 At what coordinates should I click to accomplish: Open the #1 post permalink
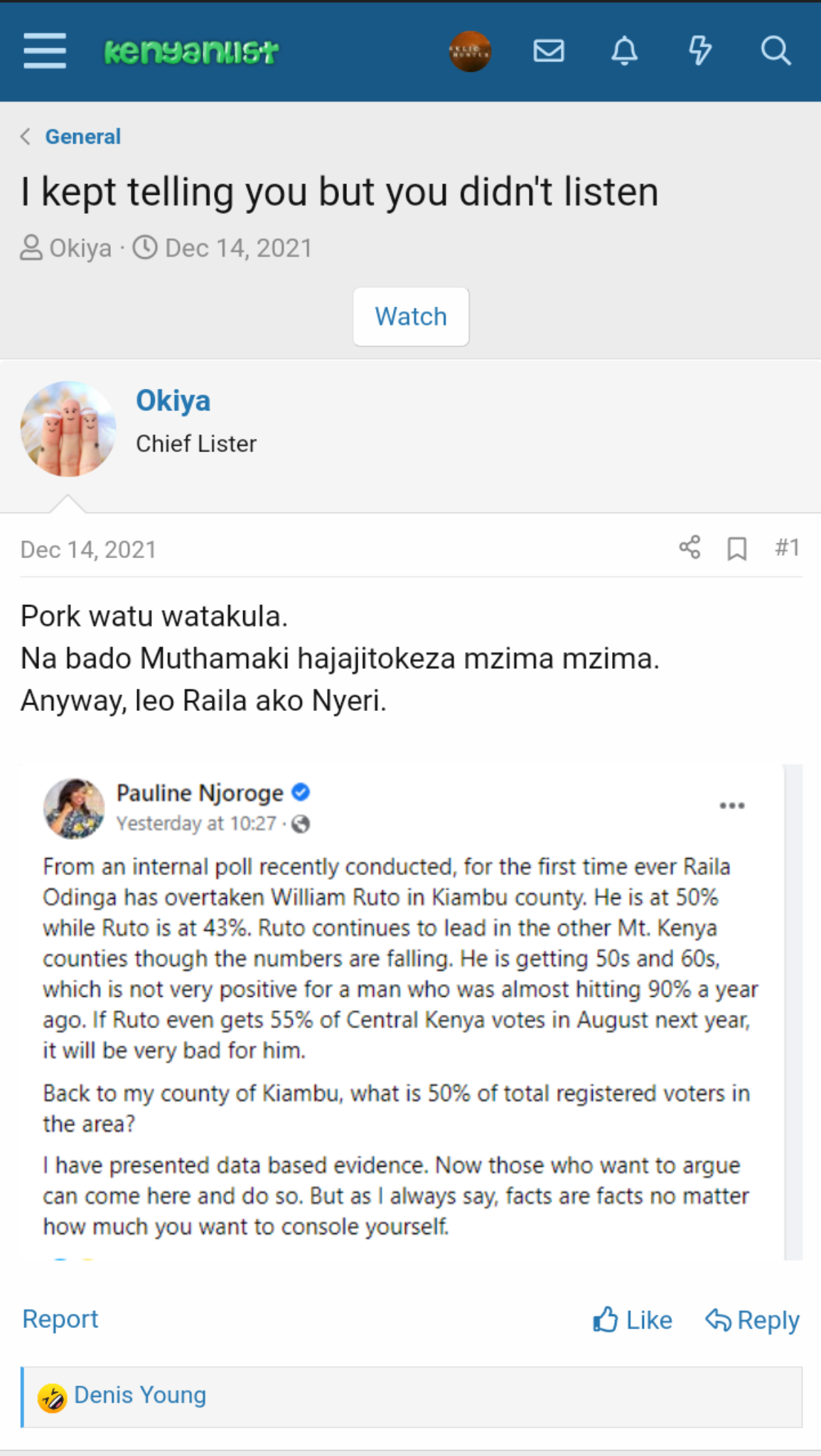pos(788,548)
